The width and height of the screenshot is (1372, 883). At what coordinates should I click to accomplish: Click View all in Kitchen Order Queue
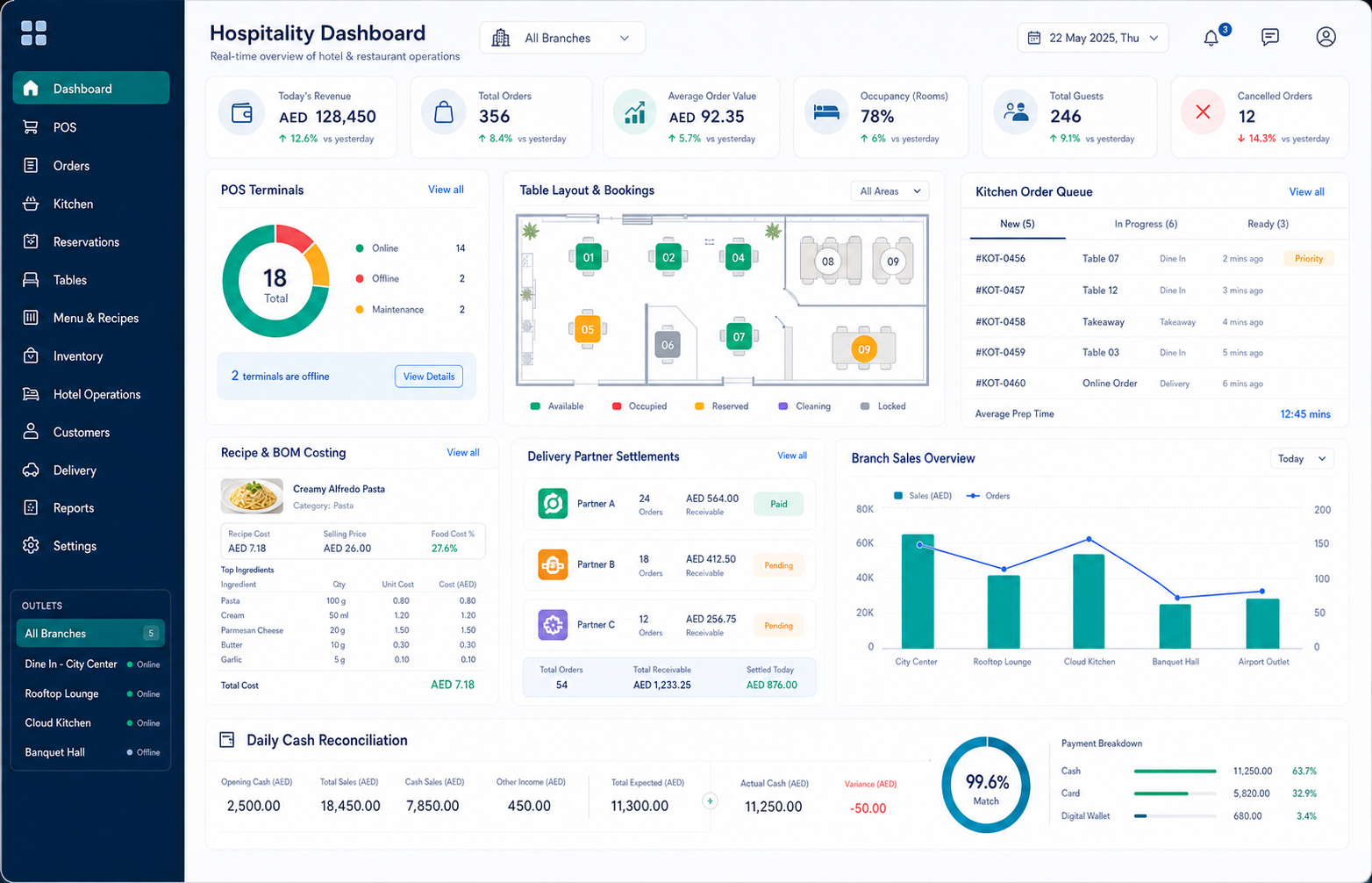pyautogui.click(x=1306, y=191)
